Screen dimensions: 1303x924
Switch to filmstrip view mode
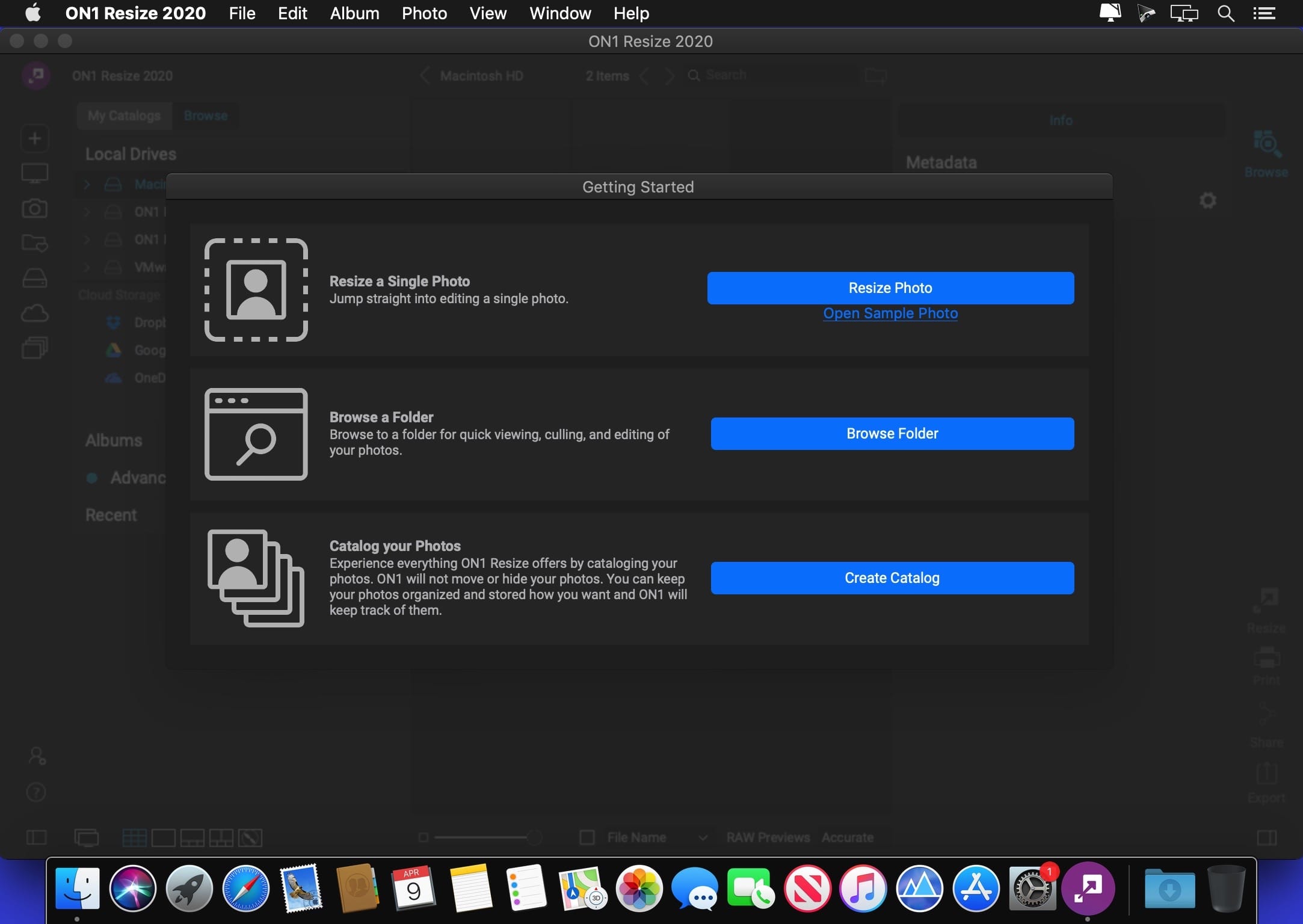[192, 837]
